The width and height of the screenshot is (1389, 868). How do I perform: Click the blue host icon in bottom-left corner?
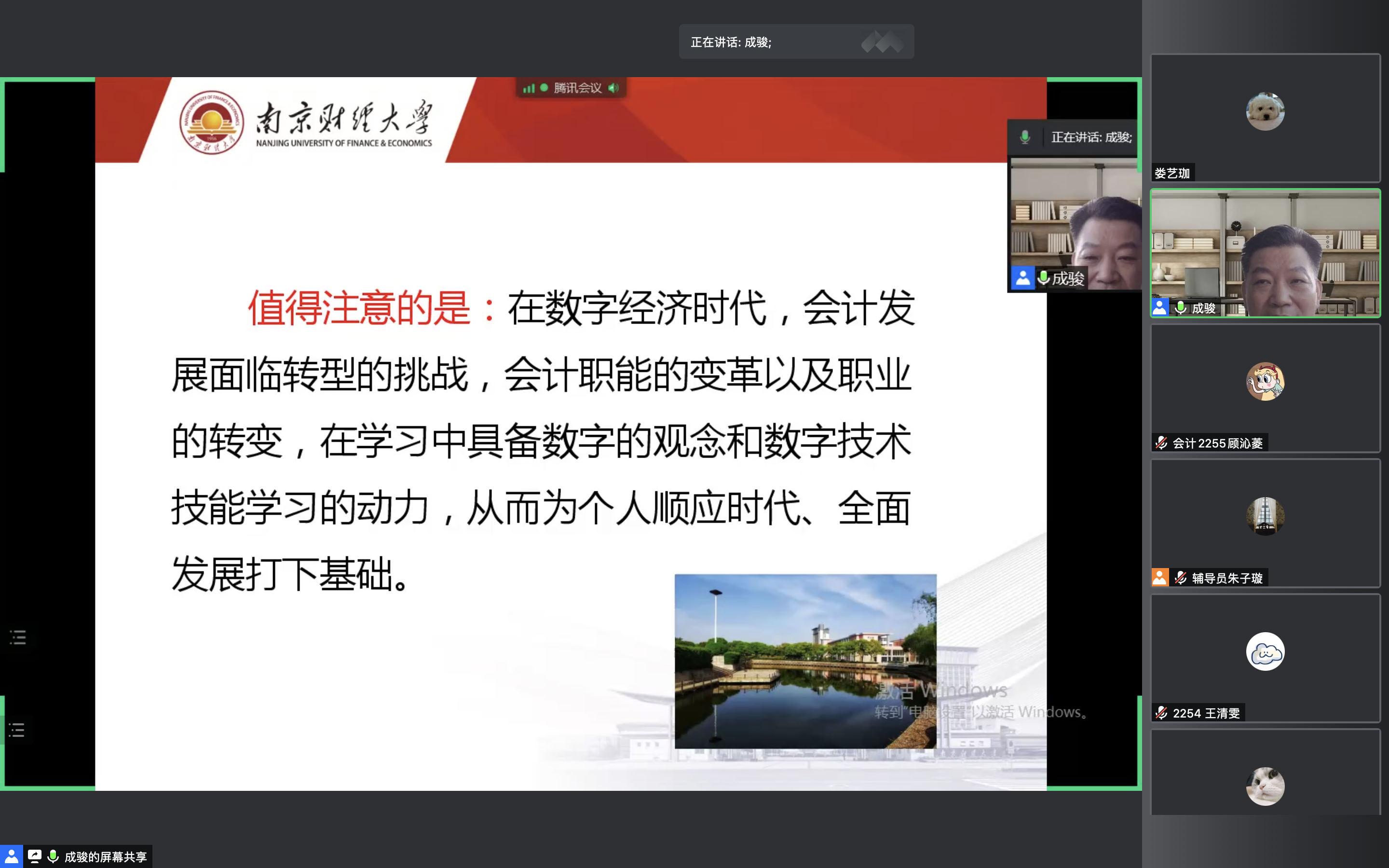[x=12, y=856]
